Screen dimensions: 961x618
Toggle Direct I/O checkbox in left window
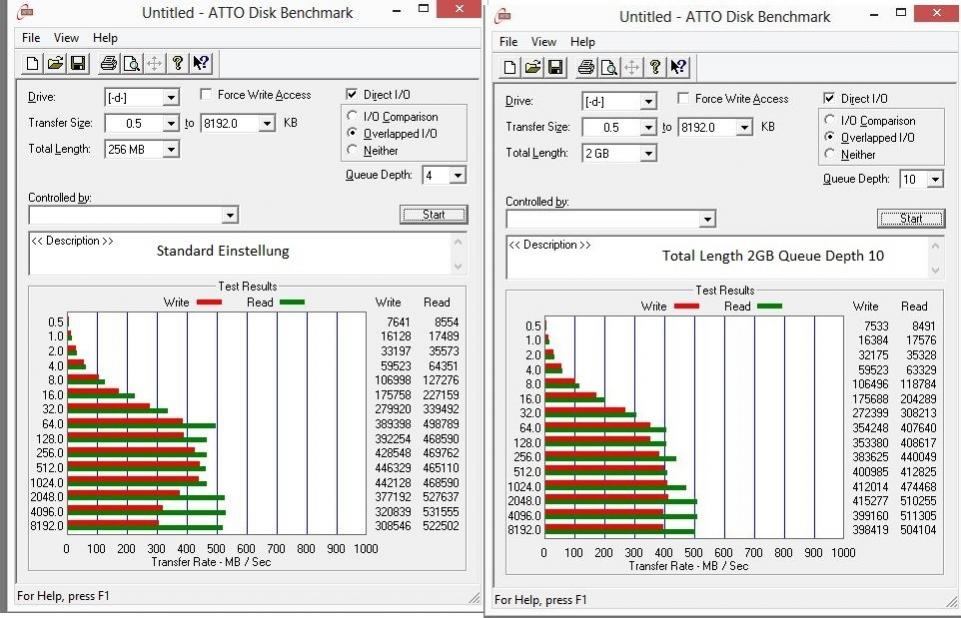[352, 94]
